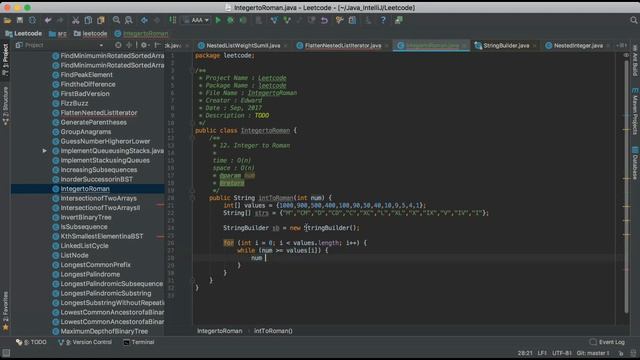Open the Project panel gear settings
Screen dimensions: 640x360
(144, 45)
